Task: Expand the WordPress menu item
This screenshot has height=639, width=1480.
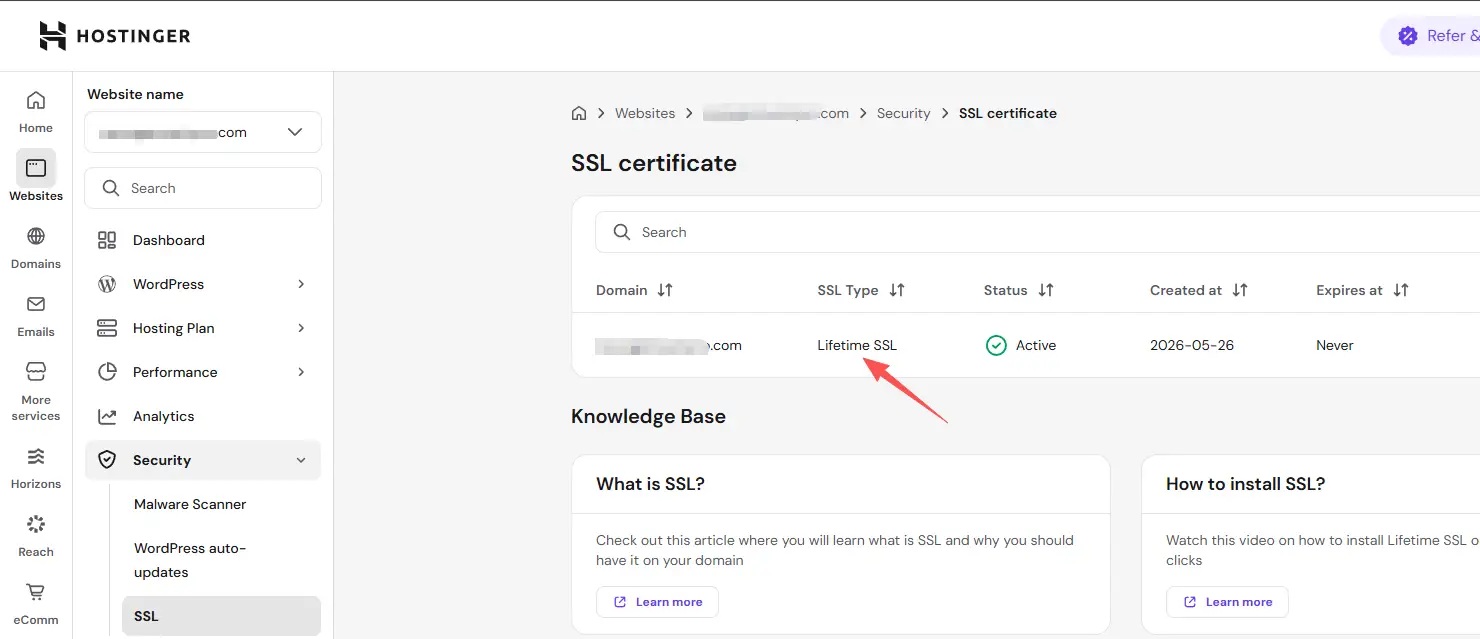Action: click(x=203, y=284)
